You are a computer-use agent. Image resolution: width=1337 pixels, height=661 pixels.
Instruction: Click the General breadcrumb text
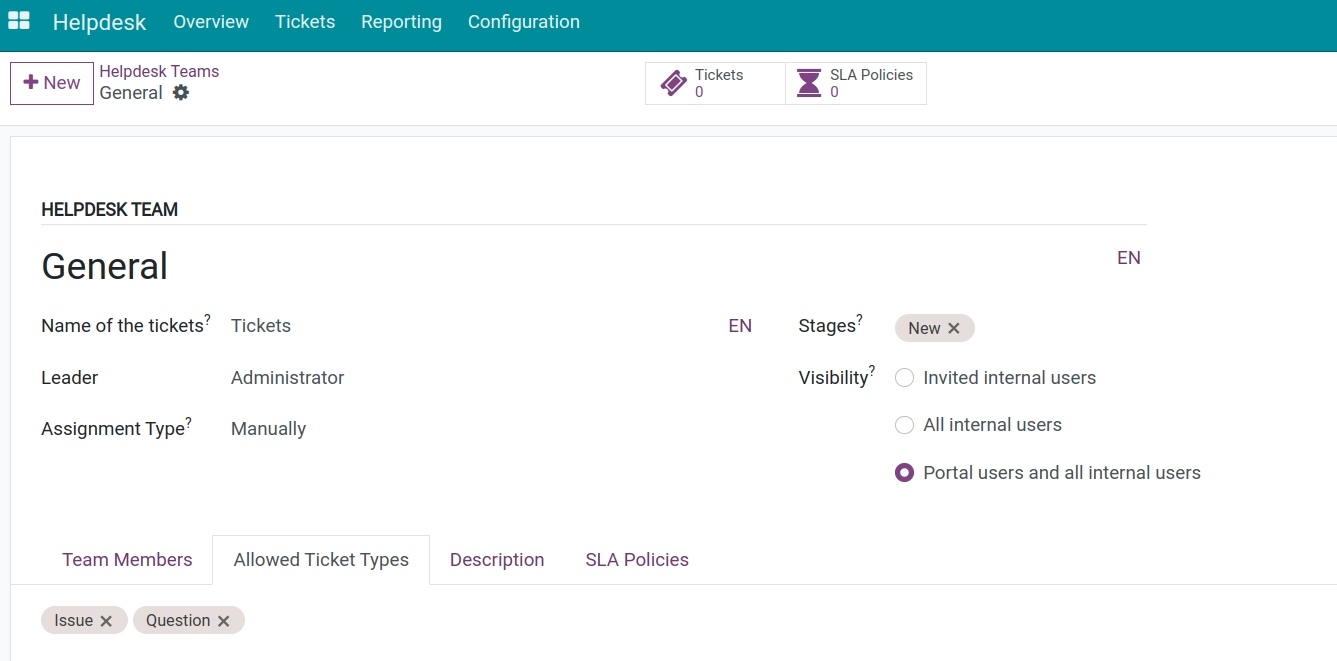tap(131, 93)
